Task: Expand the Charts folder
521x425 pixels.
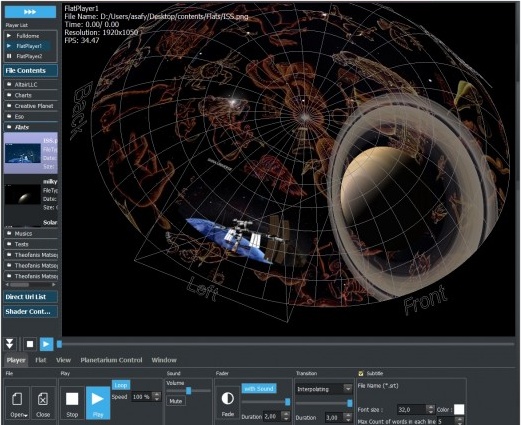Action: tap(31, 95)
